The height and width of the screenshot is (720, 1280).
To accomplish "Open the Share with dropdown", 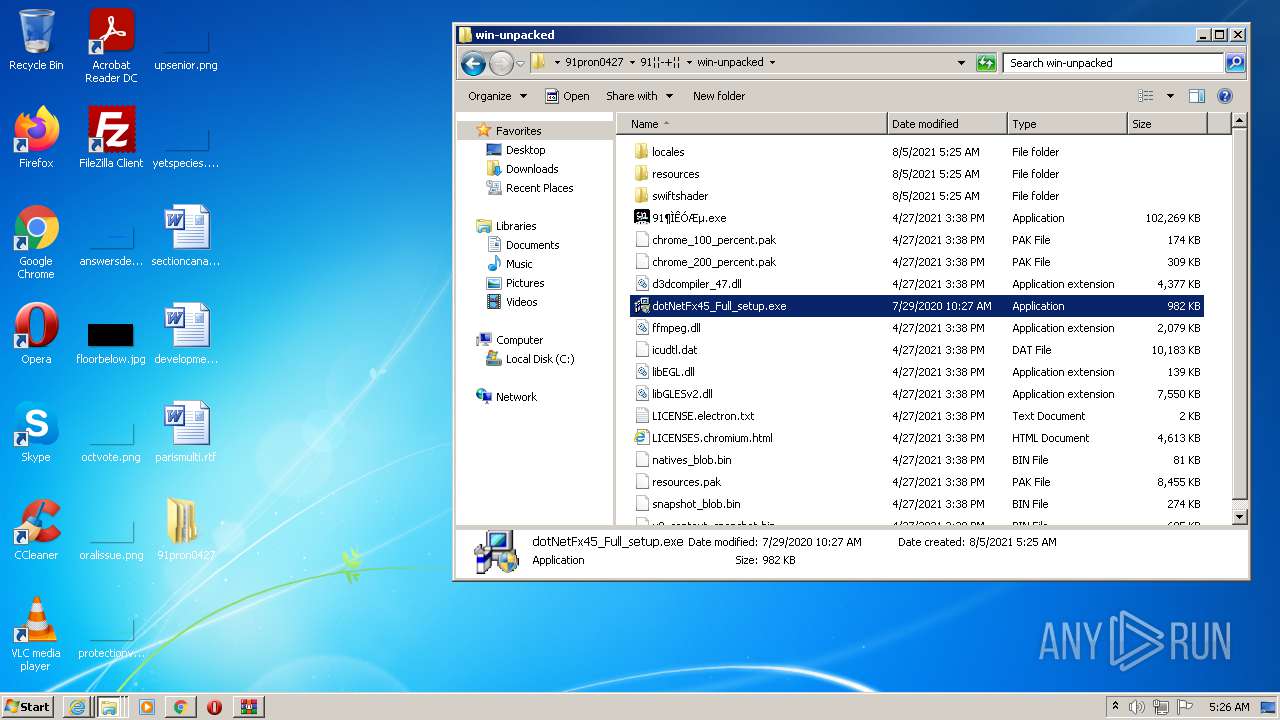I will [x=638, y=96].
